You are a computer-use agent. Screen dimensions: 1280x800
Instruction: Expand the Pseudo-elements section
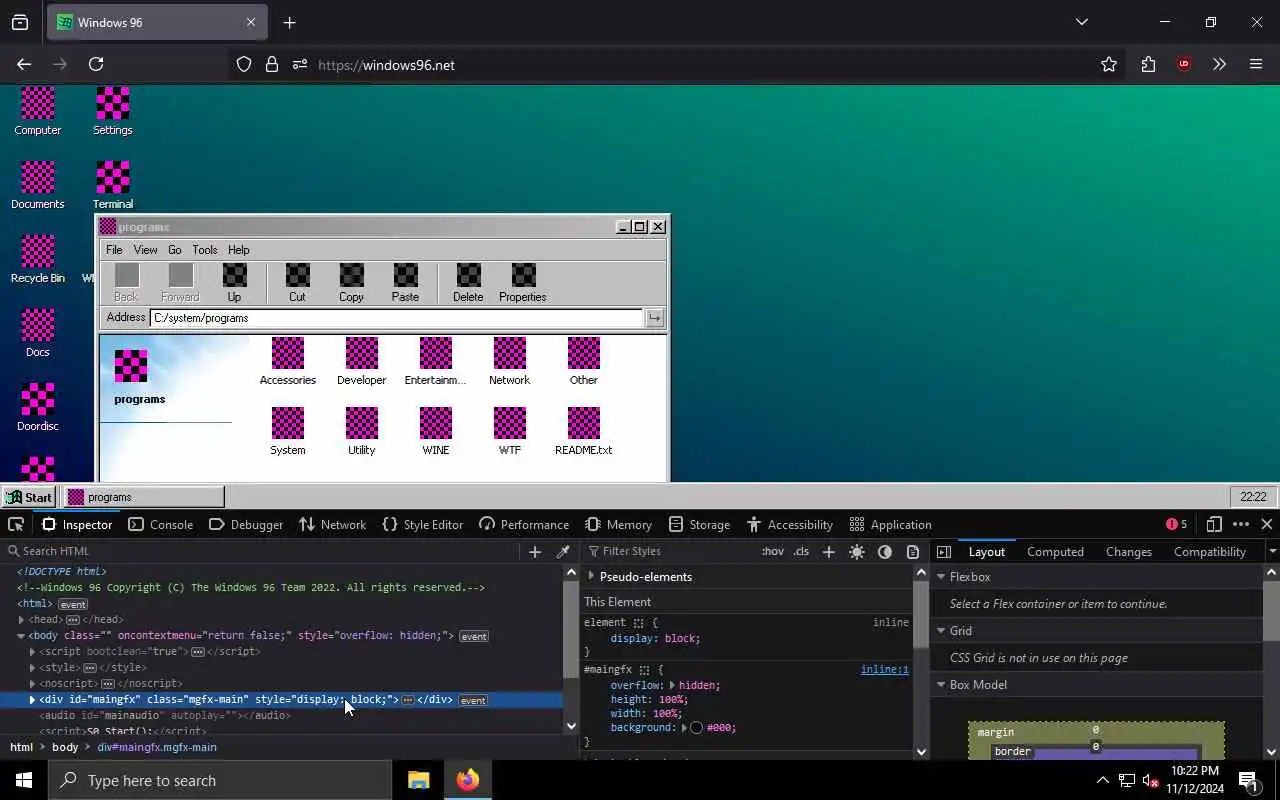pos(591,576)
